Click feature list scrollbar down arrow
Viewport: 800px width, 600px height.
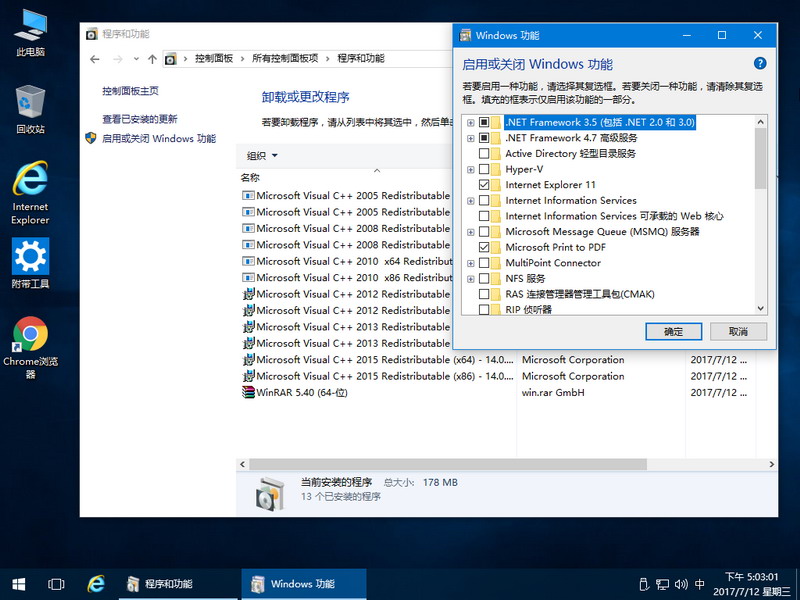click(760, 308)
